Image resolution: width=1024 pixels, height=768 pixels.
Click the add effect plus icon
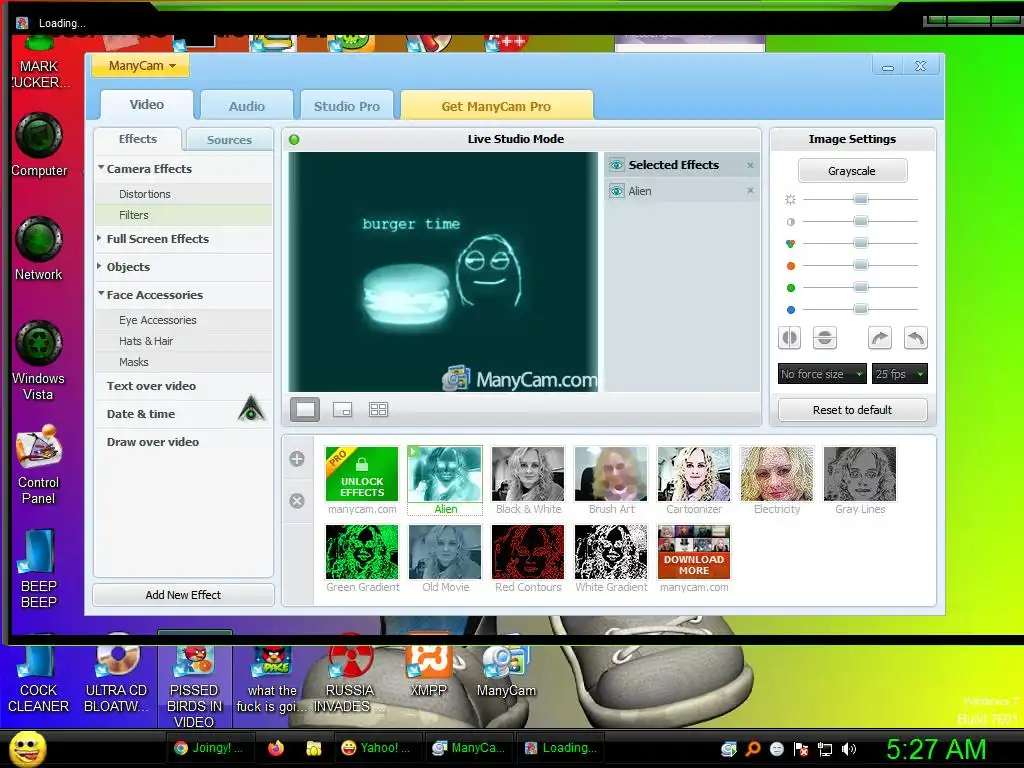pos(297,458)
